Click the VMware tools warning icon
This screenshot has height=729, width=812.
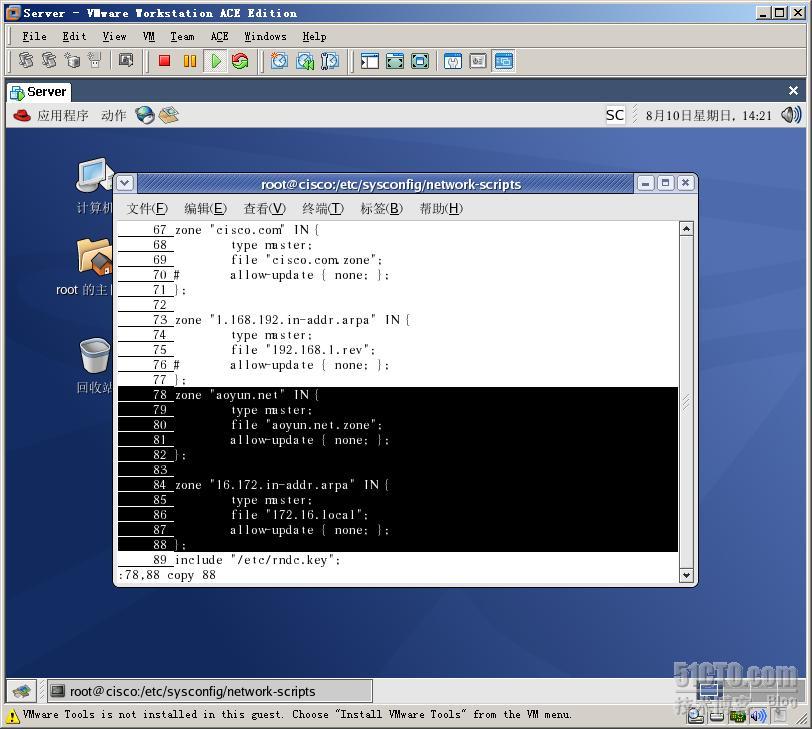12,716
